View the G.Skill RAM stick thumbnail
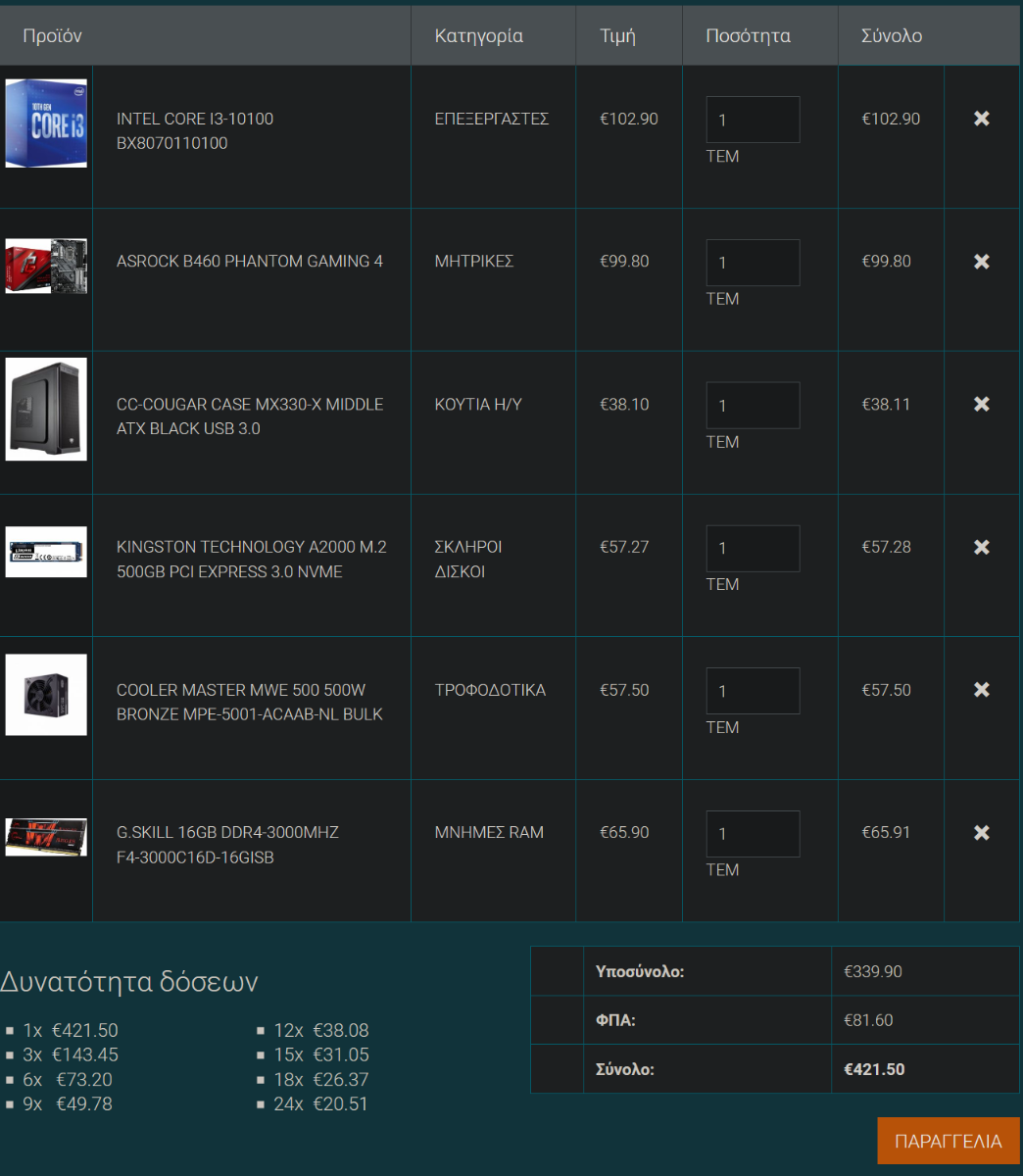 tap(46, 837)
